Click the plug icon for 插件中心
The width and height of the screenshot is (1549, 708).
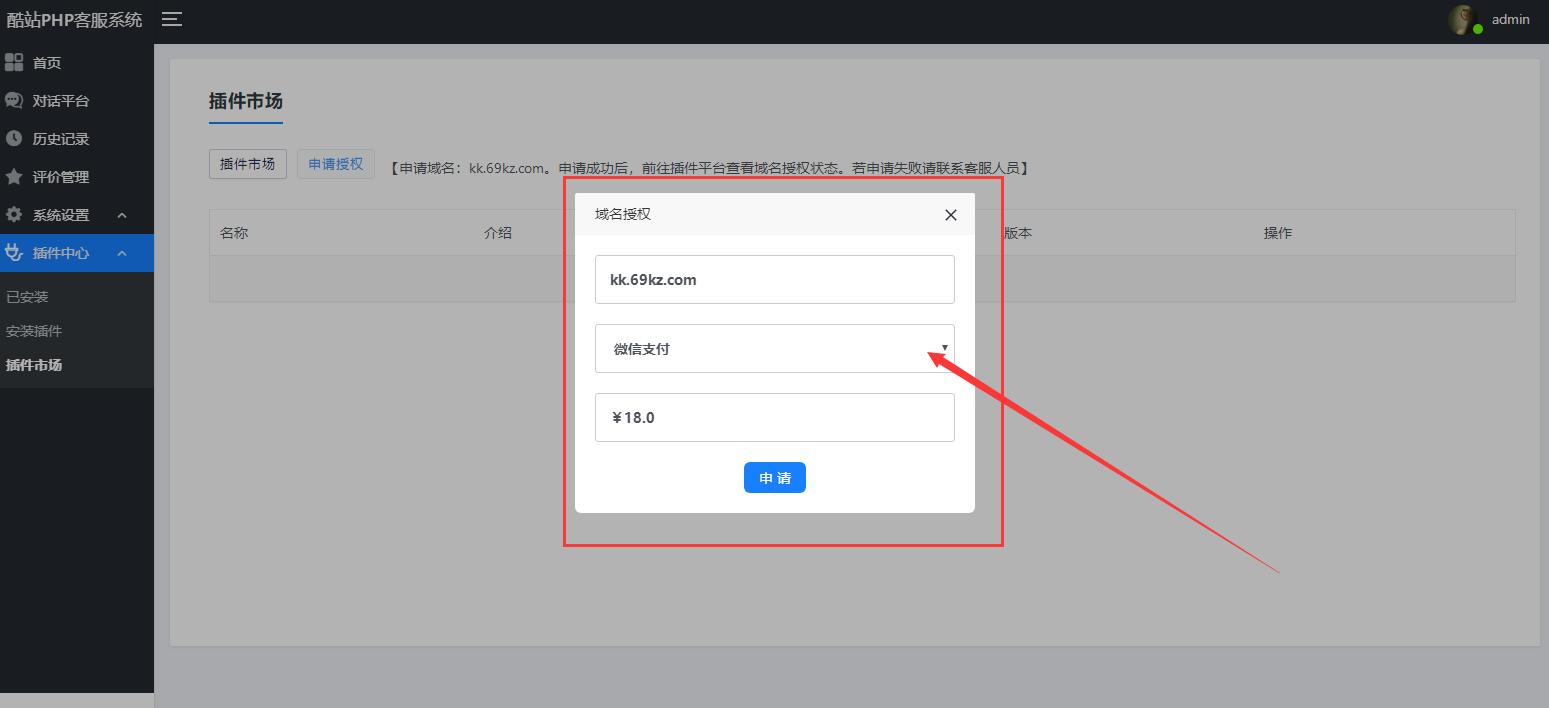coord(14,253)
